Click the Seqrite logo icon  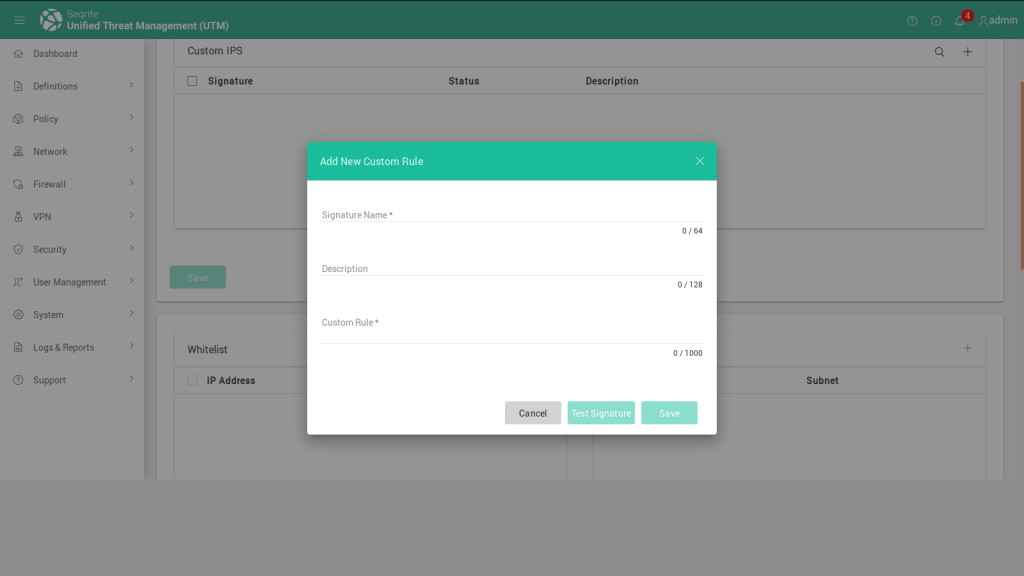[51, 20]
